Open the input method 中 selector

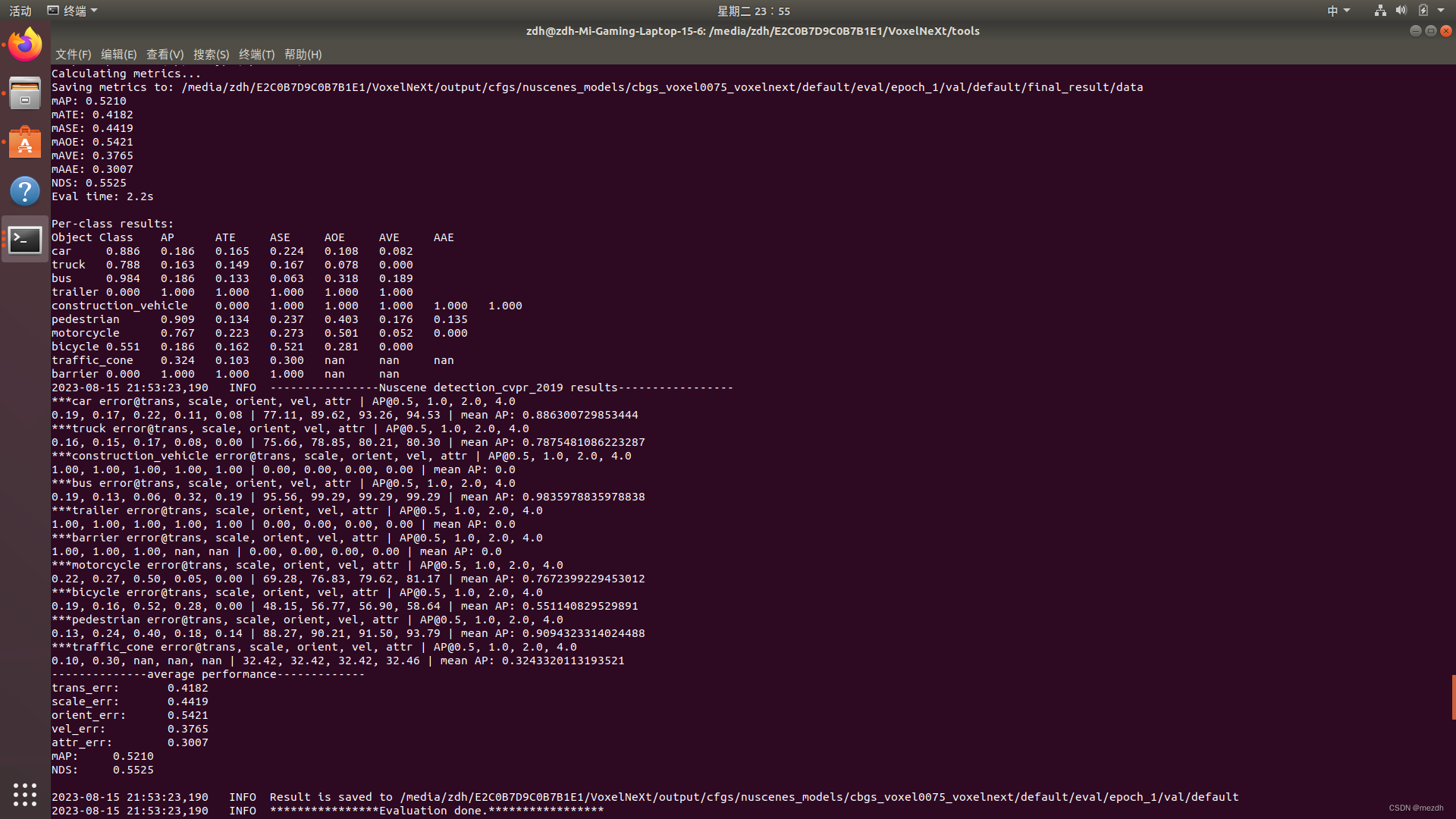tap(1338, 11)
